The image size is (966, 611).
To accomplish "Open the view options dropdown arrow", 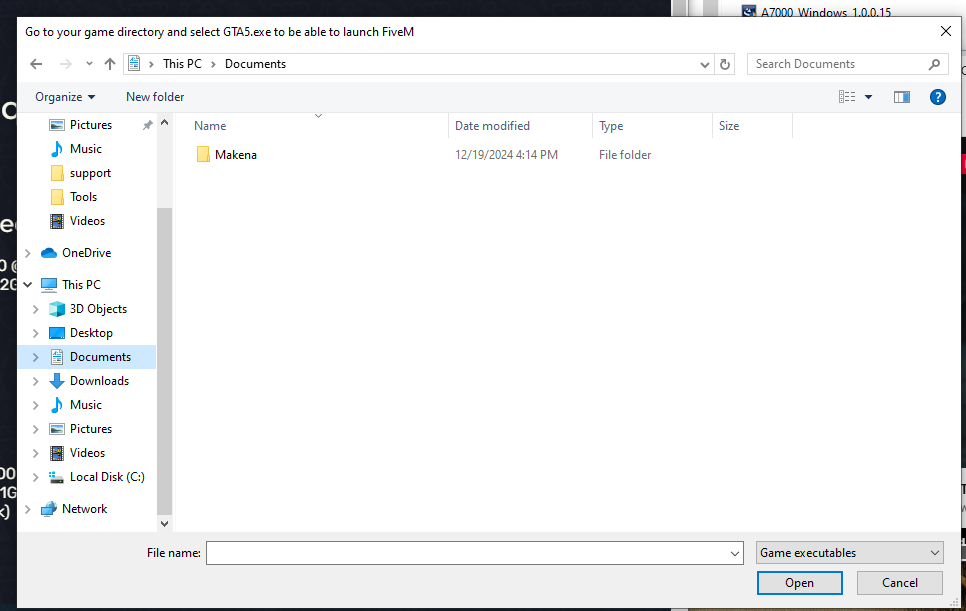I will (869, 97).
